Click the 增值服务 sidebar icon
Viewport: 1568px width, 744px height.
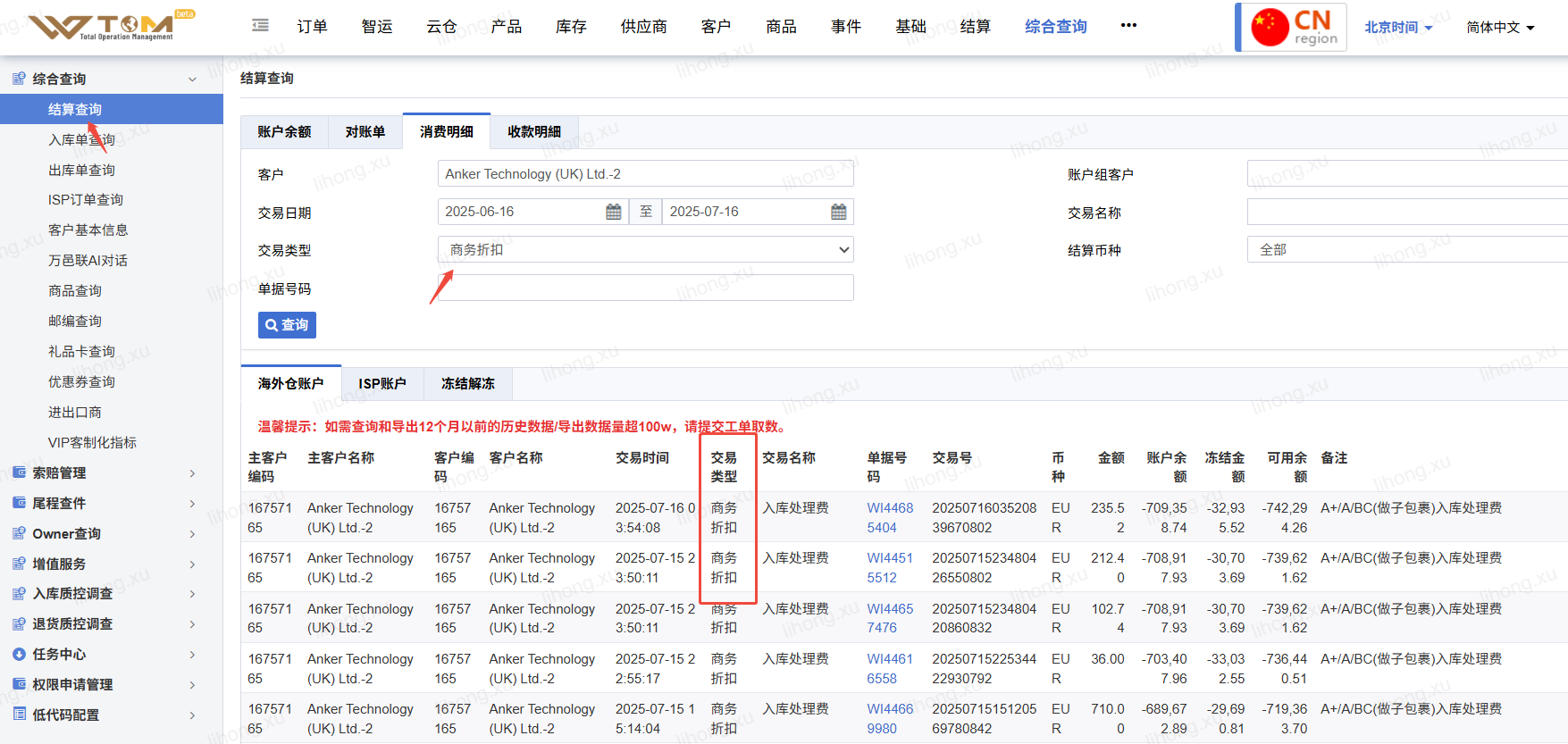point(19,564)
